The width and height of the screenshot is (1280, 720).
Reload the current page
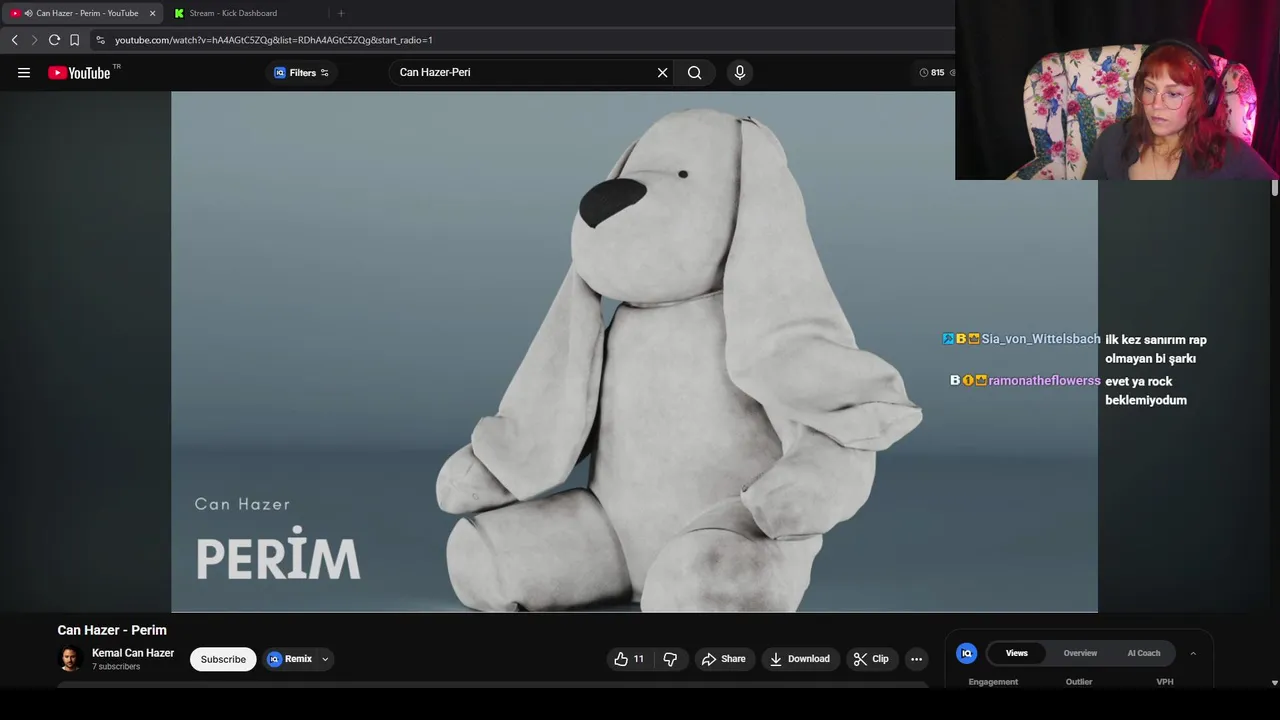(54, 40)
